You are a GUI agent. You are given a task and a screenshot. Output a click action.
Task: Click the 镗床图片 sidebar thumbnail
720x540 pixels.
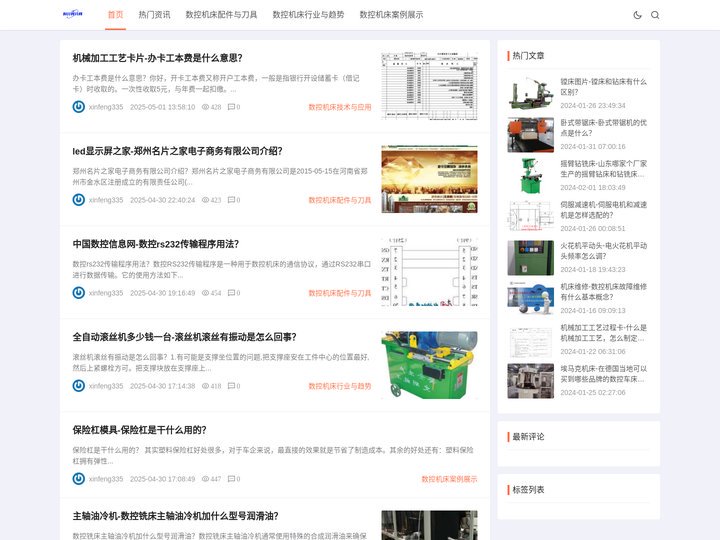(x=530, y=94)
